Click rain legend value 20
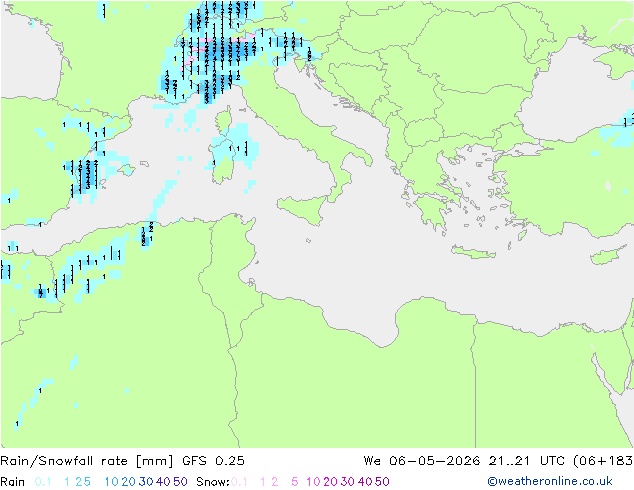The width and height of the screenshot is (634, 490). click(x=128, y=482)
